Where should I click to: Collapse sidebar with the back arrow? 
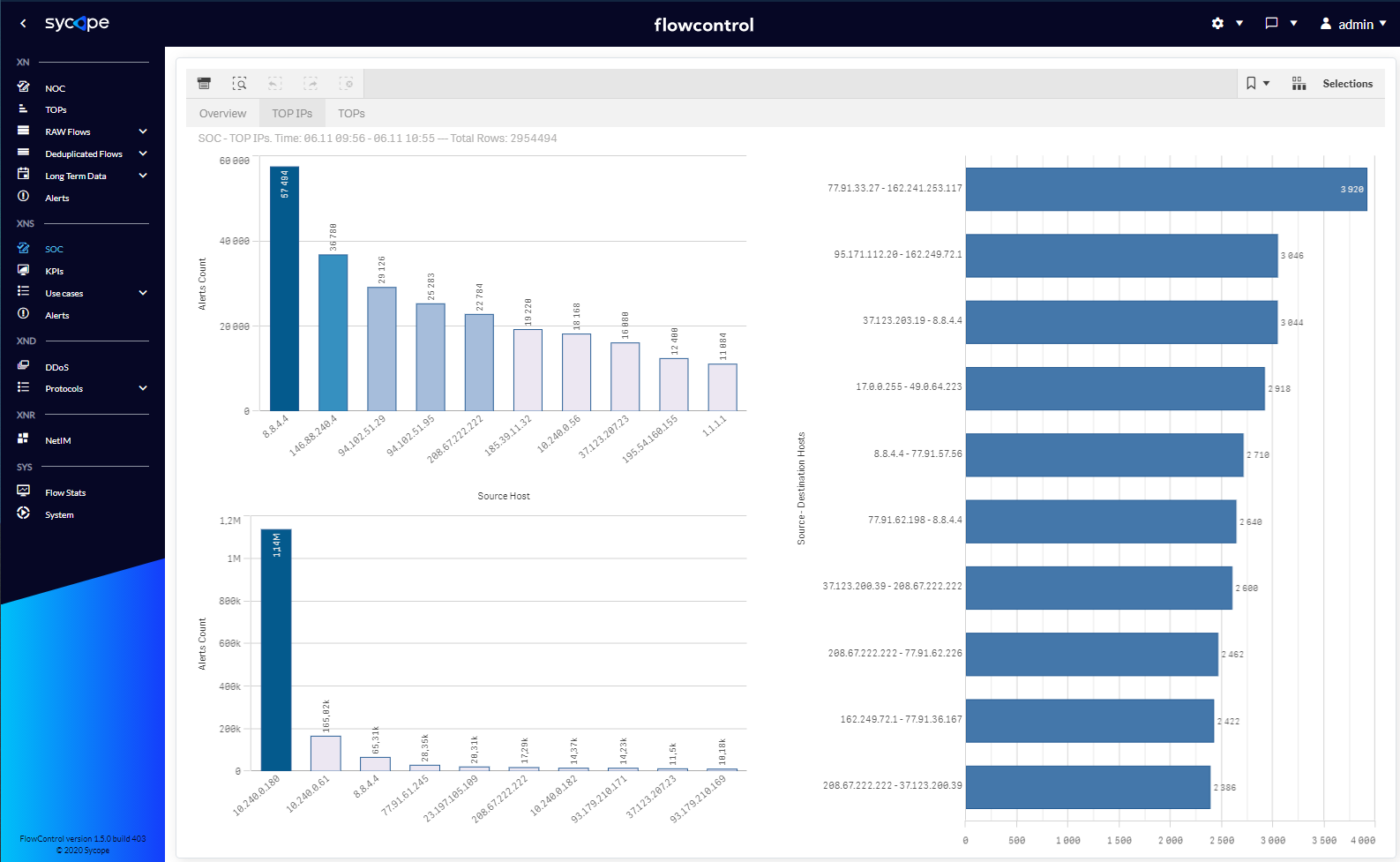click(x=23, y=24)
